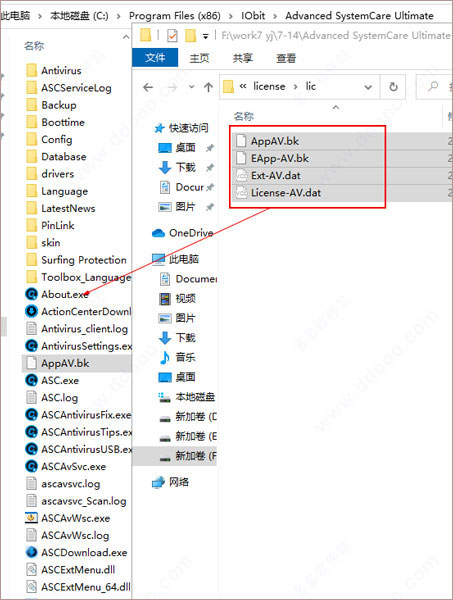Select the ASCServiceLog folder
453x600 pixels.
tap(69, 88)
